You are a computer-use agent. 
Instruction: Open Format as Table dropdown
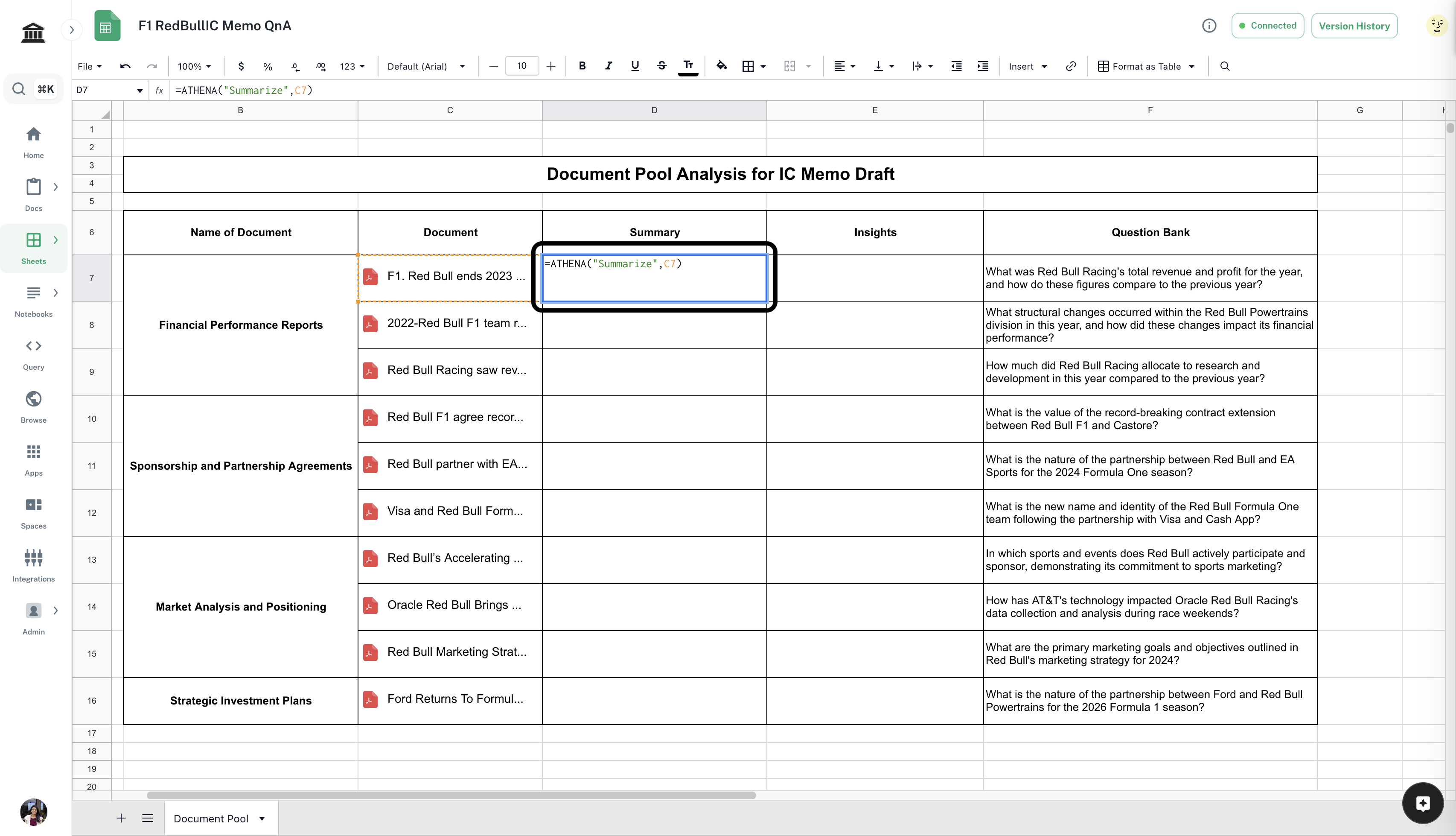pos(1146,67)
